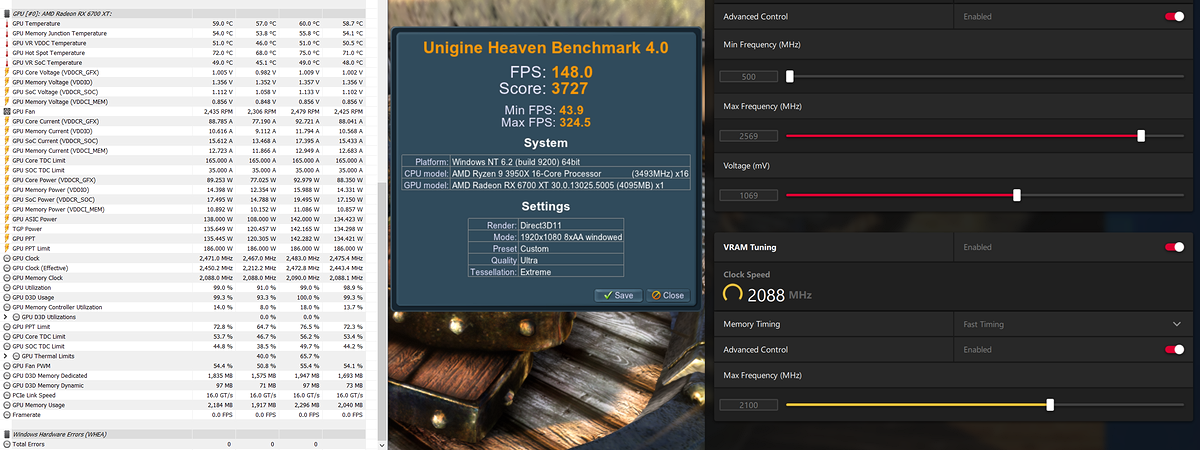
Task: Click the circle icon for GPU Memory Clock
Action: click(7, 277)
